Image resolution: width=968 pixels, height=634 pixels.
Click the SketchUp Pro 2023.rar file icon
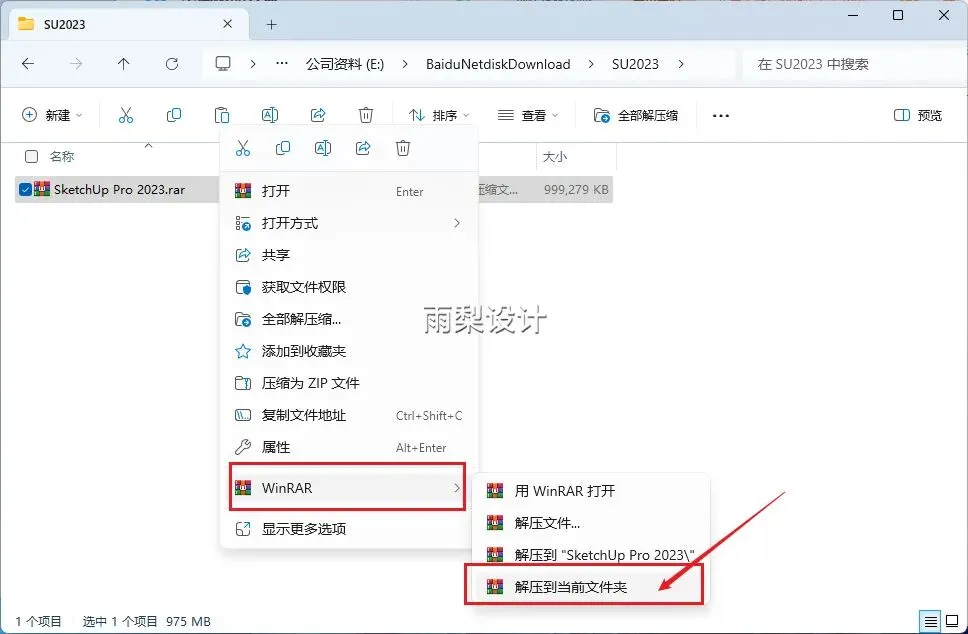[x=42, y=189]
